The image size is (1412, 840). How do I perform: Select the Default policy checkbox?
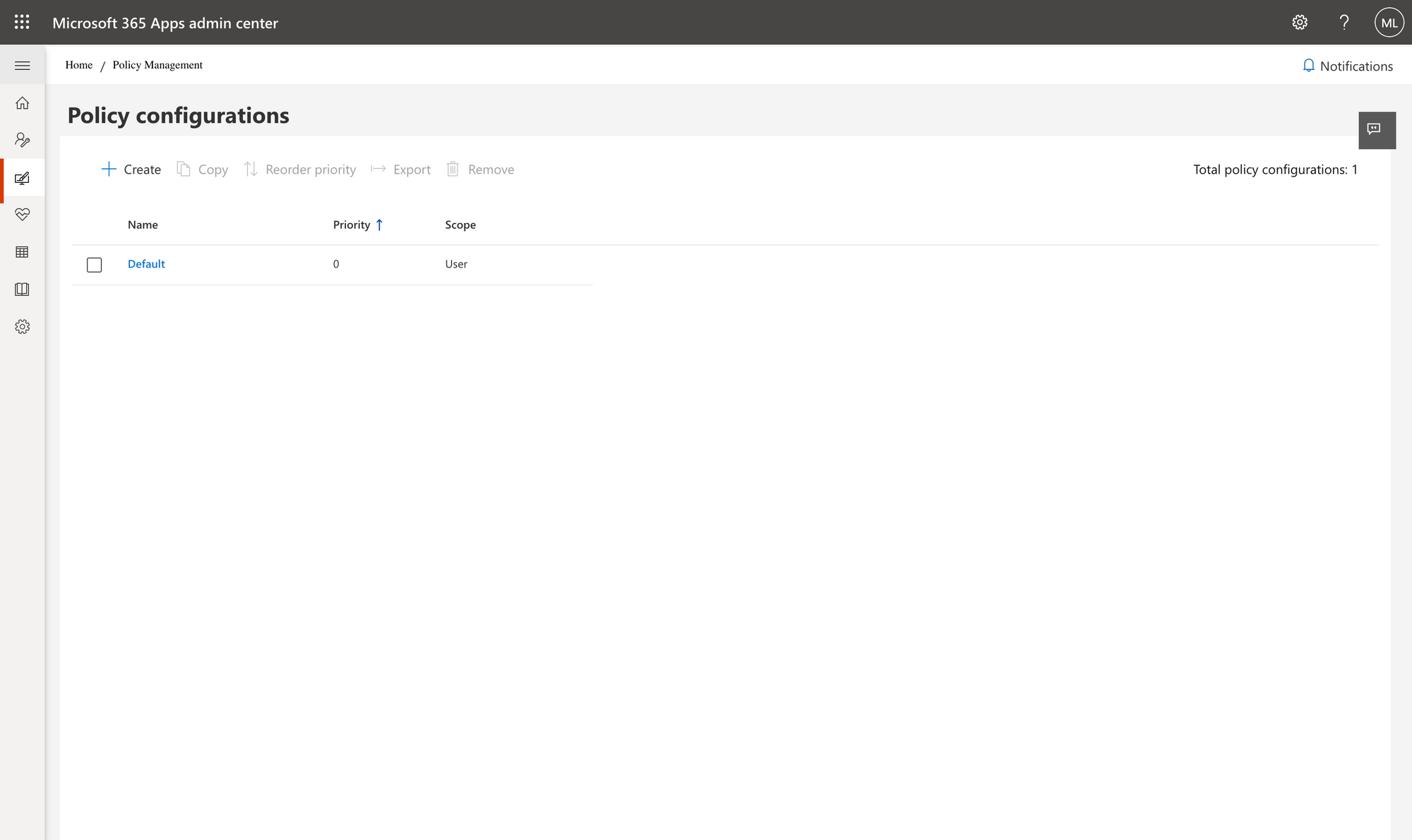94,264
